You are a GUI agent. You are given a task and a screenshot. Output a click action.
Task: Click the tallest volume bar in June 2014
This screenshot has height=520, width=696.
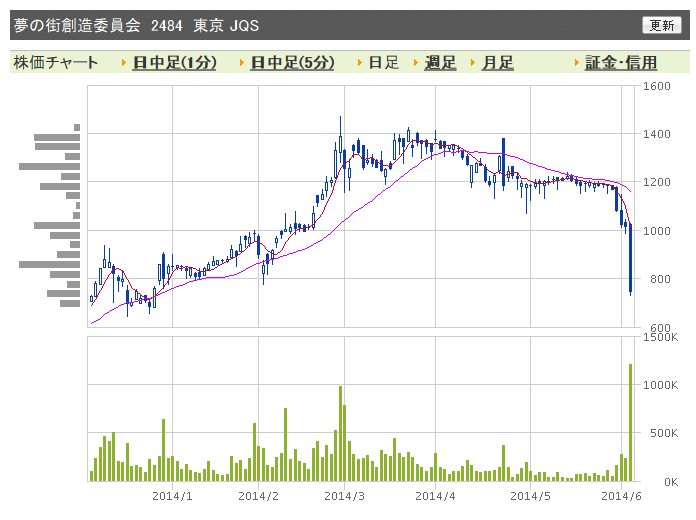coord(630,422)
